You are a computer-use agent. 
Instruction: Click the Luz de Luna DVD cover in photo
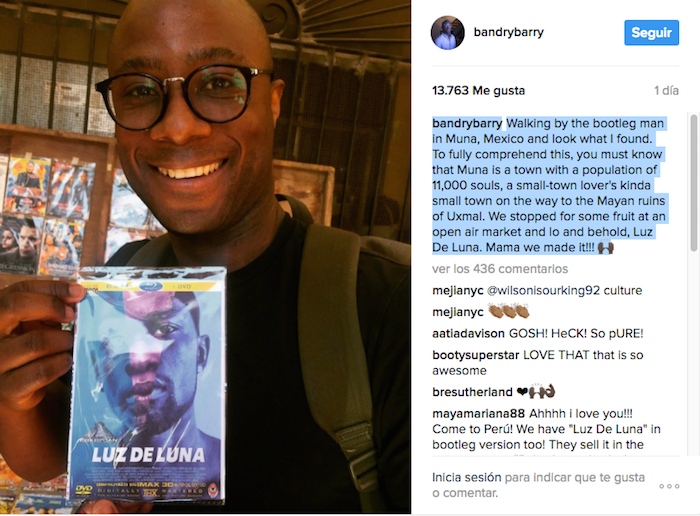[148, 386]
